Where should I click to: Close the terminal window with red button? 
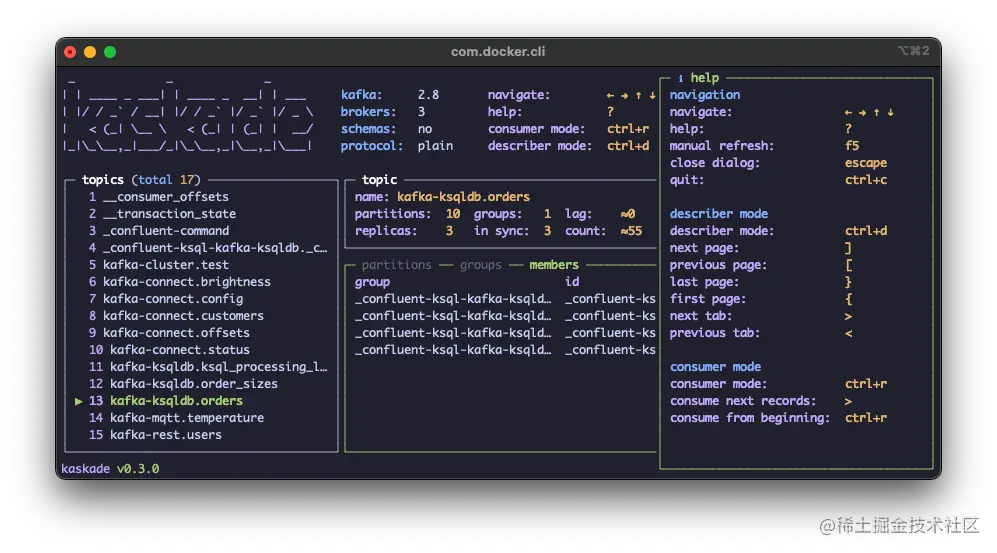pos(70,52)
